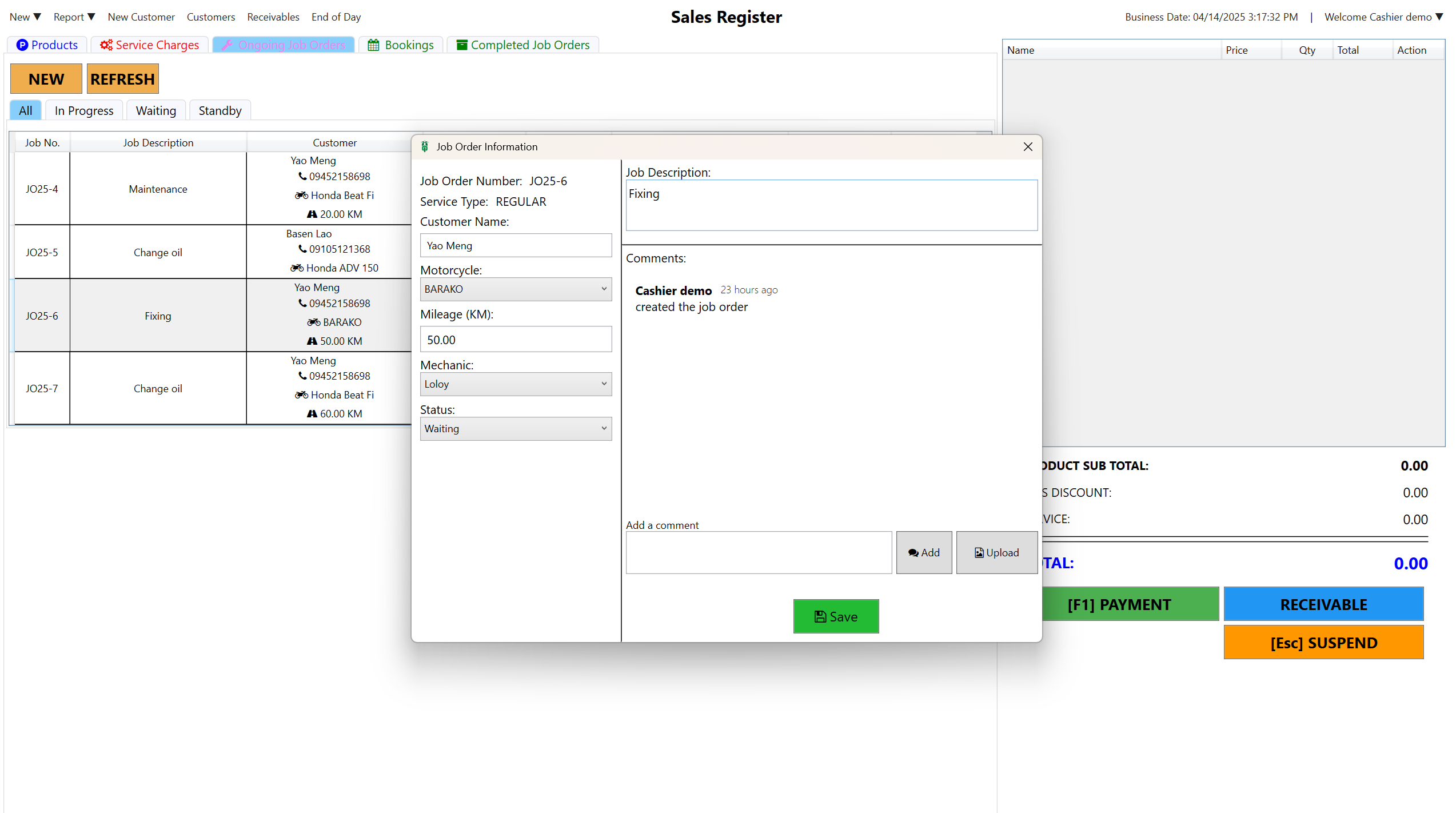Viewport: 1456px width, 813px height.
Task: Click the Mileage (KM) input field
Action: coord(516,340)
